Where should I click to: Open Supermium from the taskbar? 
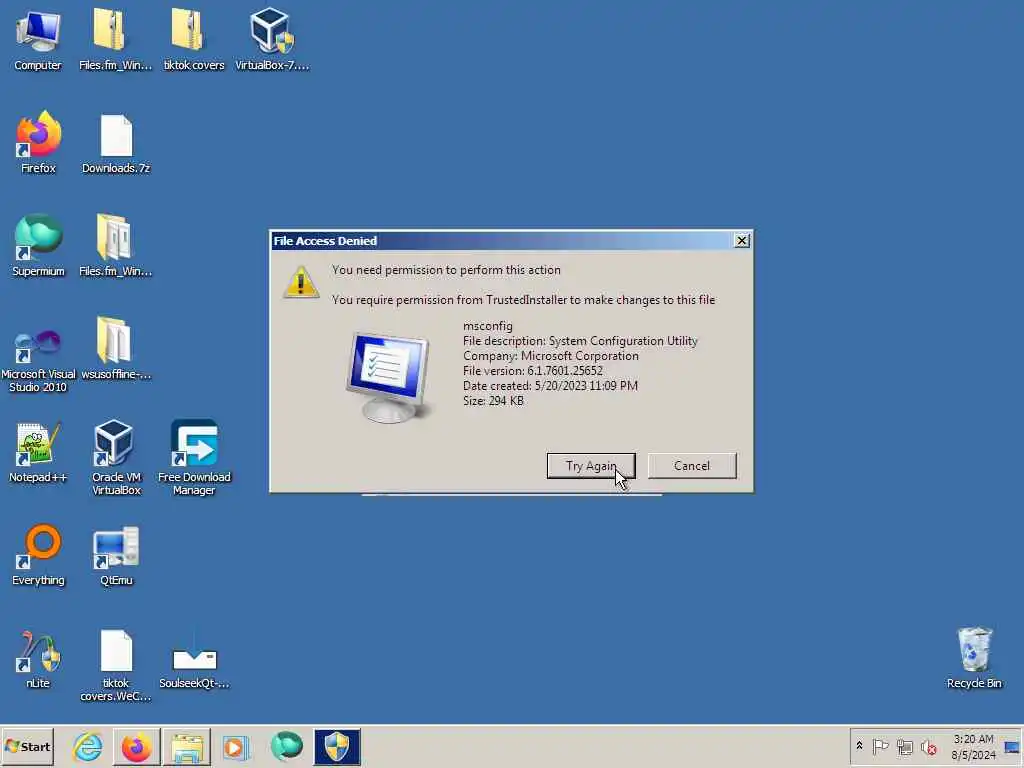point(287,746)
